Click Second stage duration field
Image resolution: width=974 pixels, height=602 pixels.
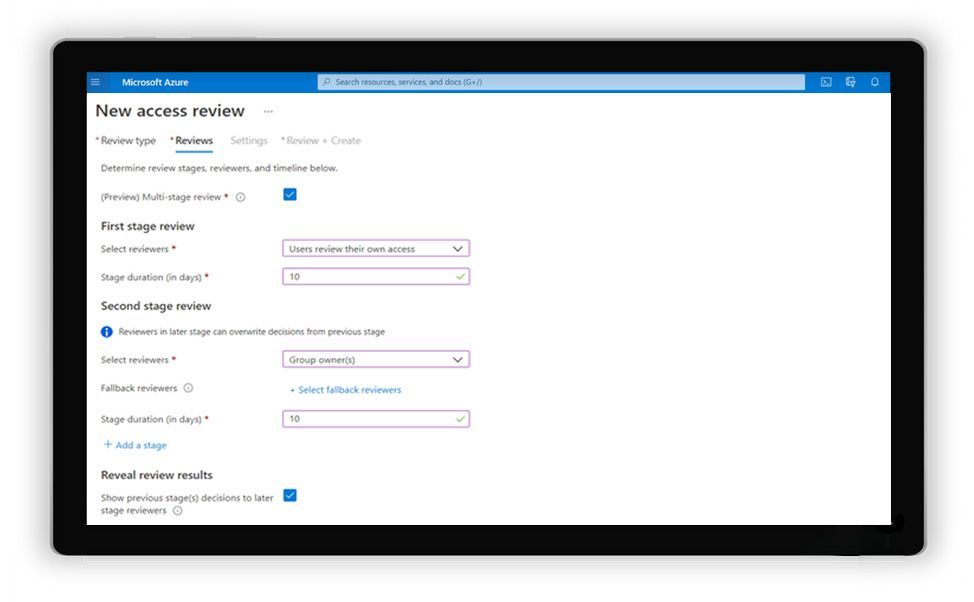click(376, 419)
